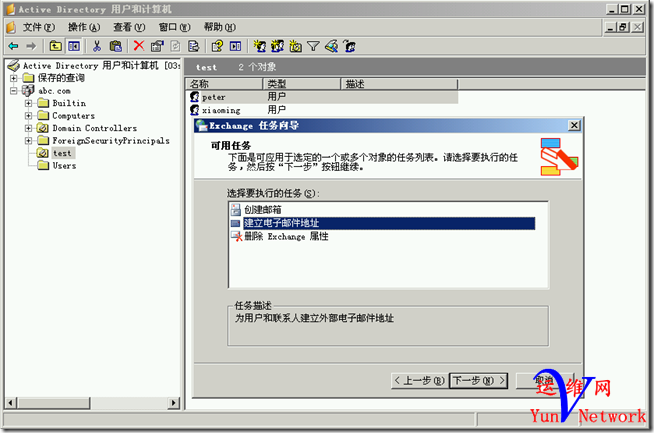Collapse the abc.com domain node
Screen dimensions: 654x433
pyautogui.click(x=14, y=91)
